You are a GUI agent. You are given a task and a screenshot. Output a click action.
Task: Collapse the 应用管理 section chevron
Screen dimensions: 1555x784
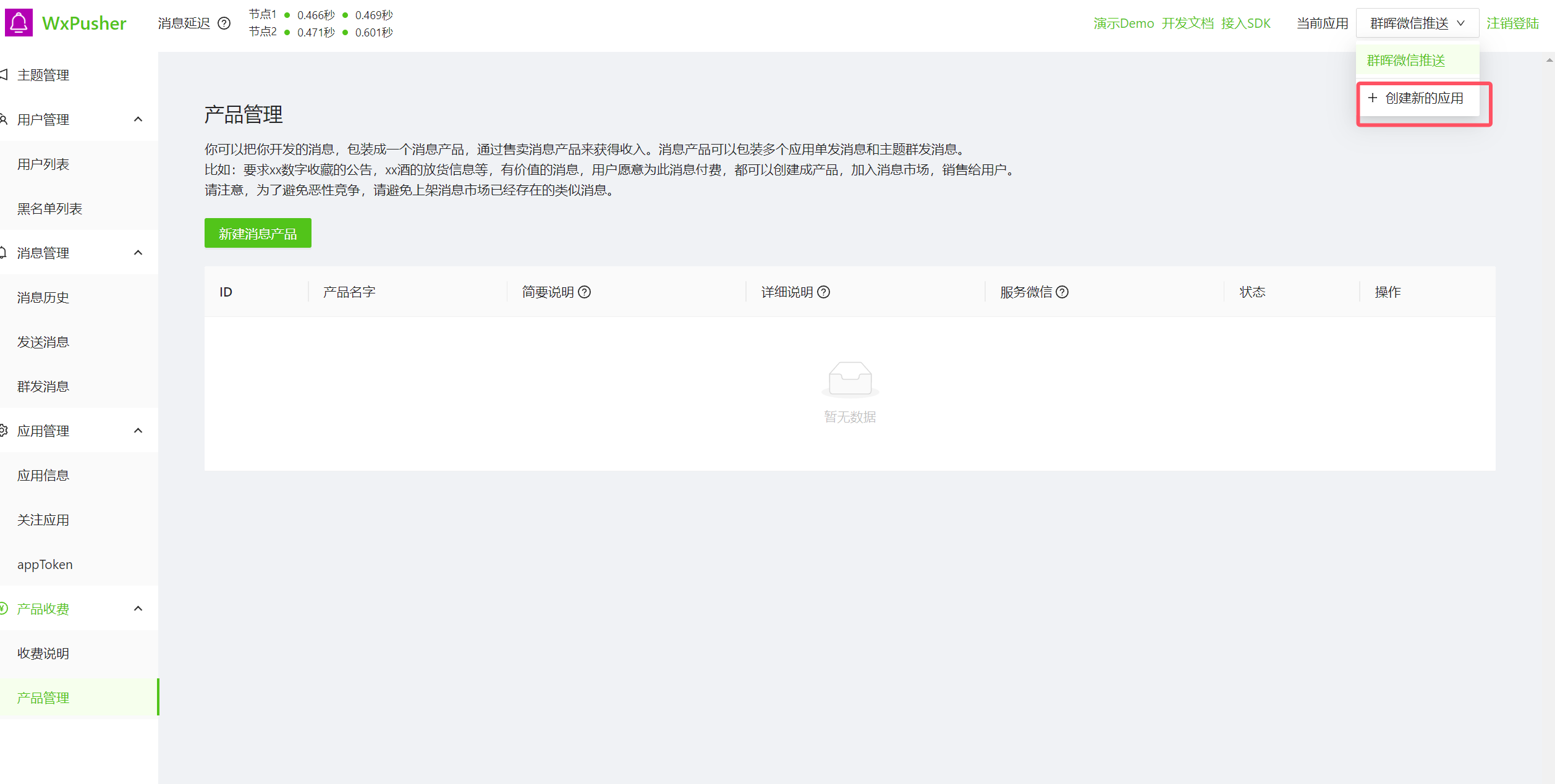tap(138, 431)
